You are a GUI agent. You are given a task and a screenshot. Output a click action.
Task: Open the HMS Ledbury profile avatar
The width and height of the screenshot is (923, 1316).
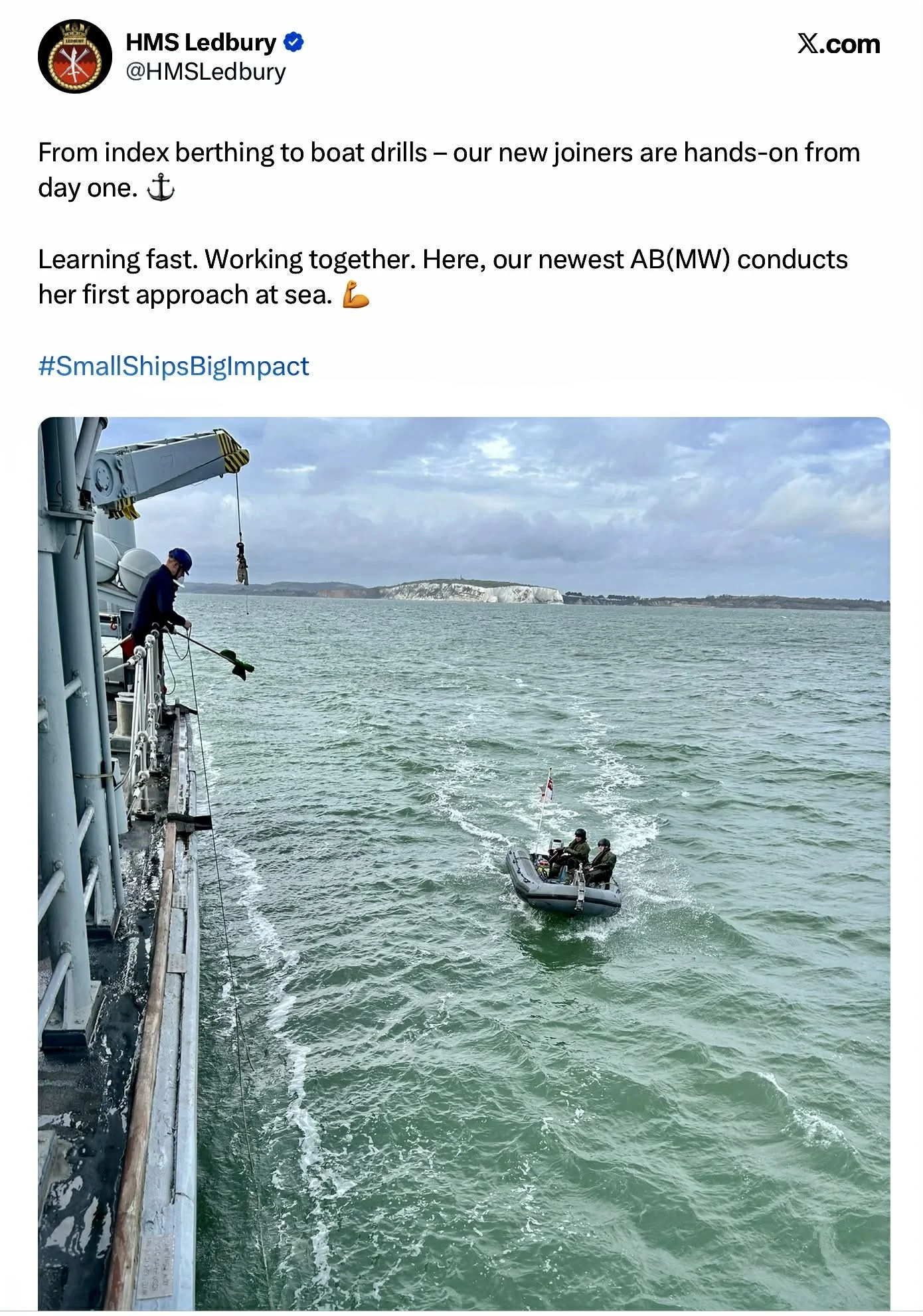pyautogui.click(x=75, y=56)
